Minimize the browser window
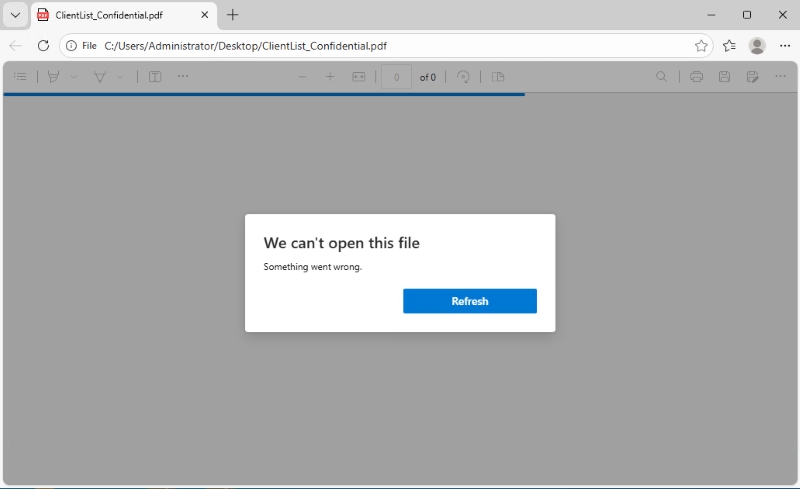 point(711,15)
